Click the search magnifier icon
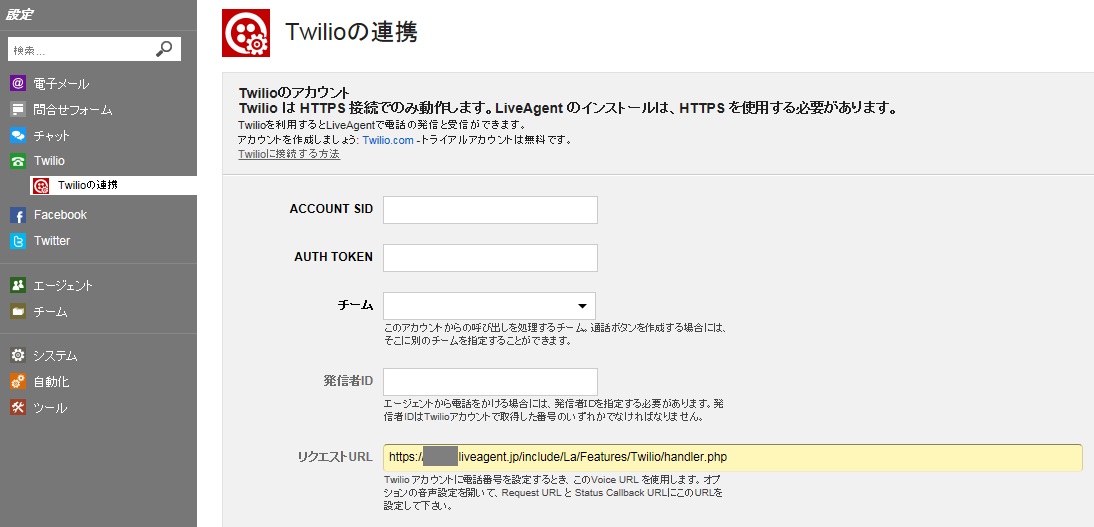The height and width of the screenshot is (527, 1094). pyautogui.click(x=163, y=49)
